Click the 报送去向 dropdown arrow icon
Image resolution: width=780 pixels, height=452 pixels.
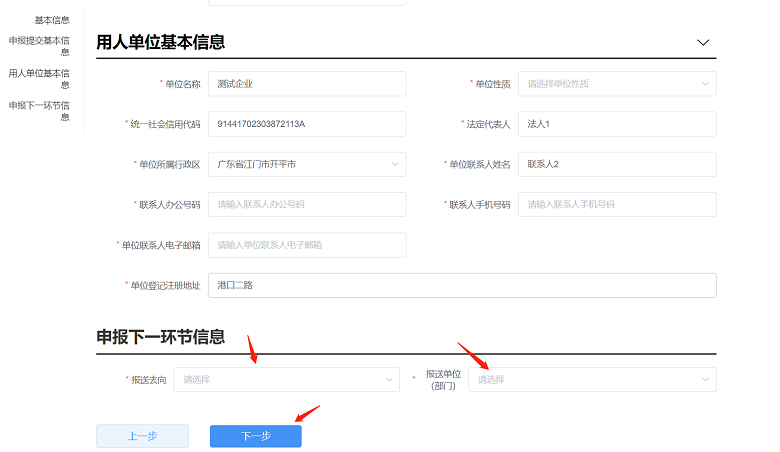(389, 379)
